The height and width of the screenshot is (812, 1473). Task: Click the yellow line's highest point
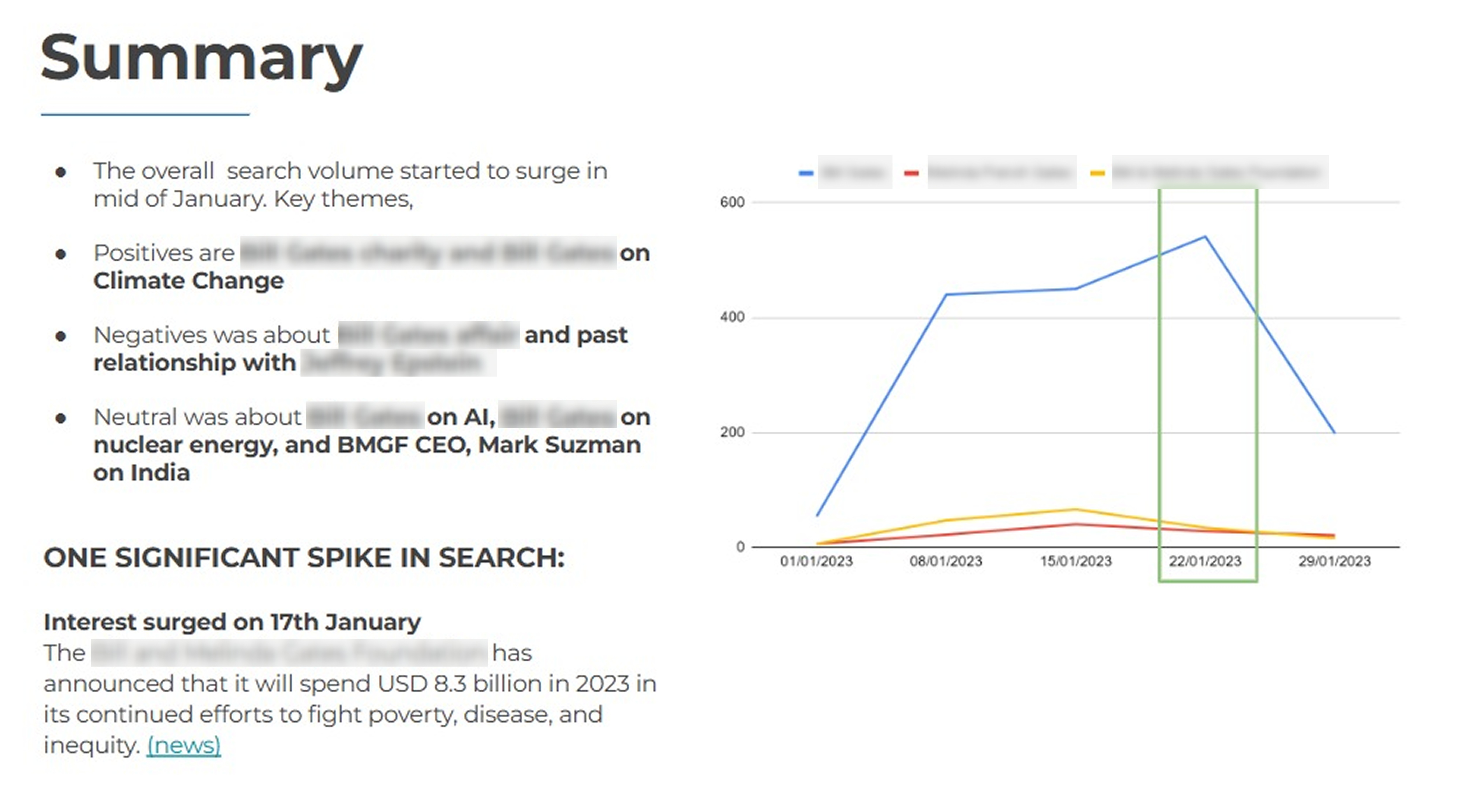click(1076, 509)
